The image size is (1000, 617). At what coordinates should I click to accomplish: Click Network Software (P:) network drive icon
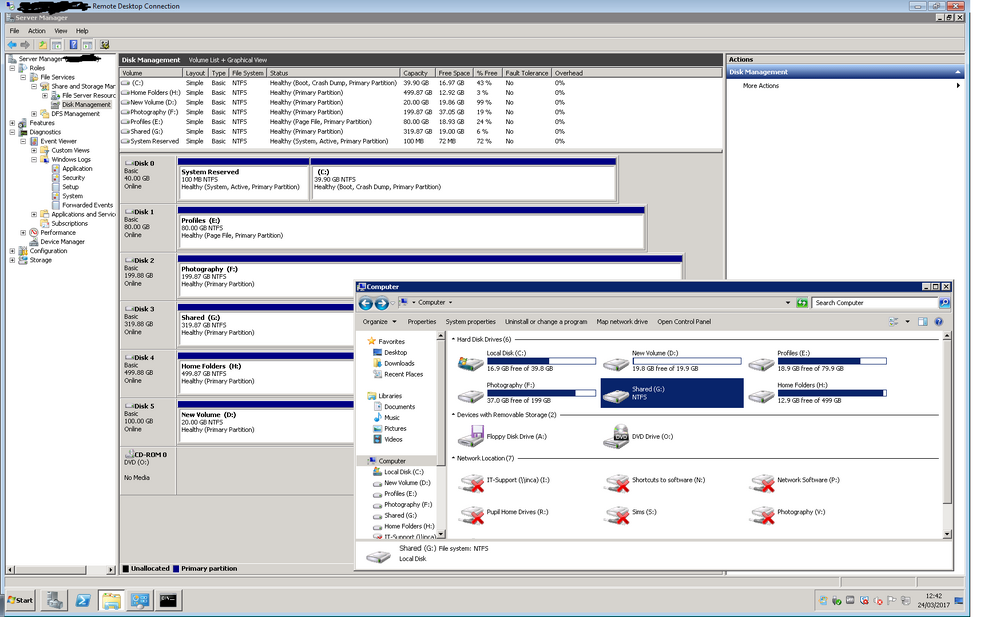(763, 483)
